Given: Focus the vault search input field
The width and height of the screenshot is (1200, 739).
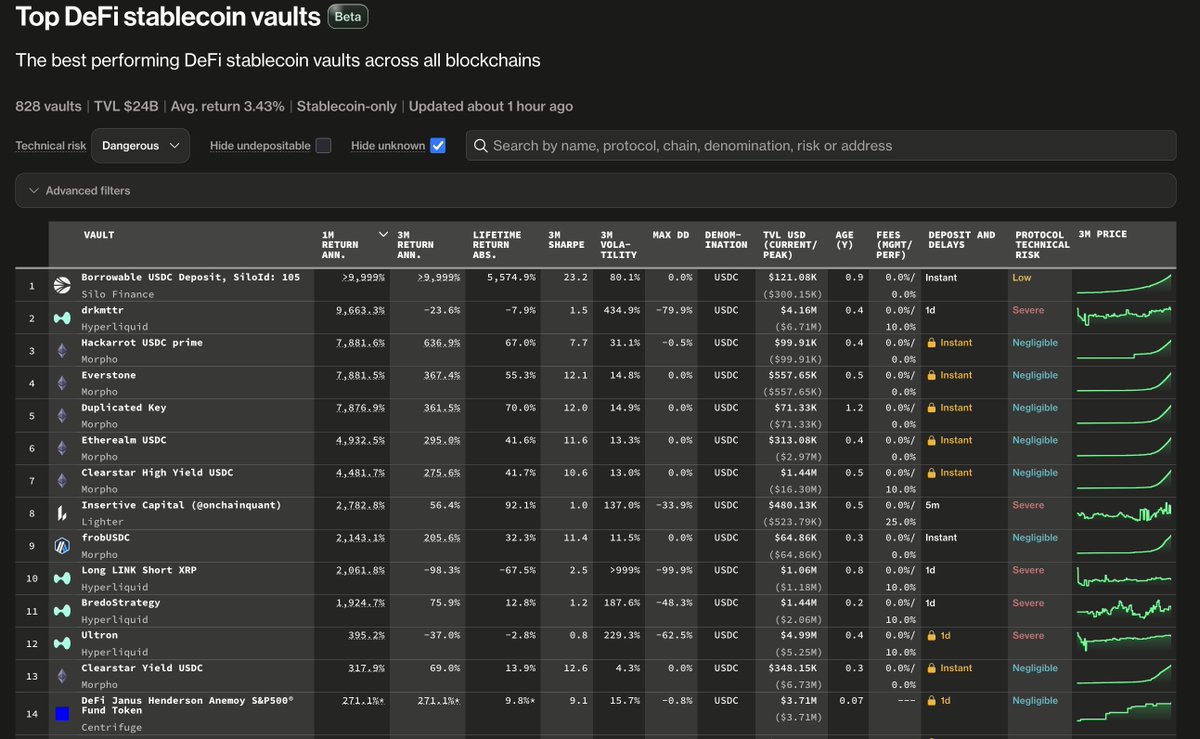Looking at the screenshot, I should (820, 145).
